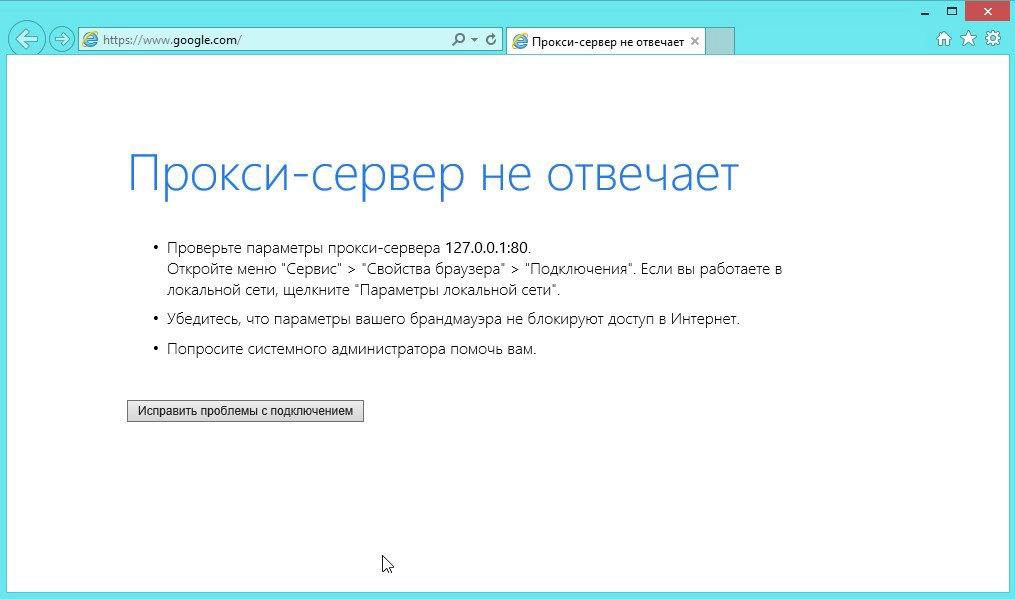Minimize the browser window
The width and height of the screenshot is (1015, 599).
[924, 11]
